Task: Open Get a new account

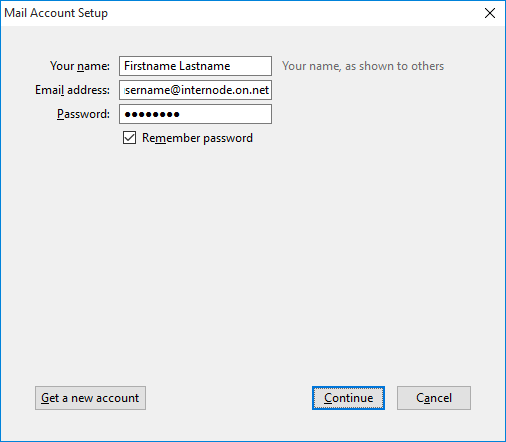Action: (x=90, y=398)
